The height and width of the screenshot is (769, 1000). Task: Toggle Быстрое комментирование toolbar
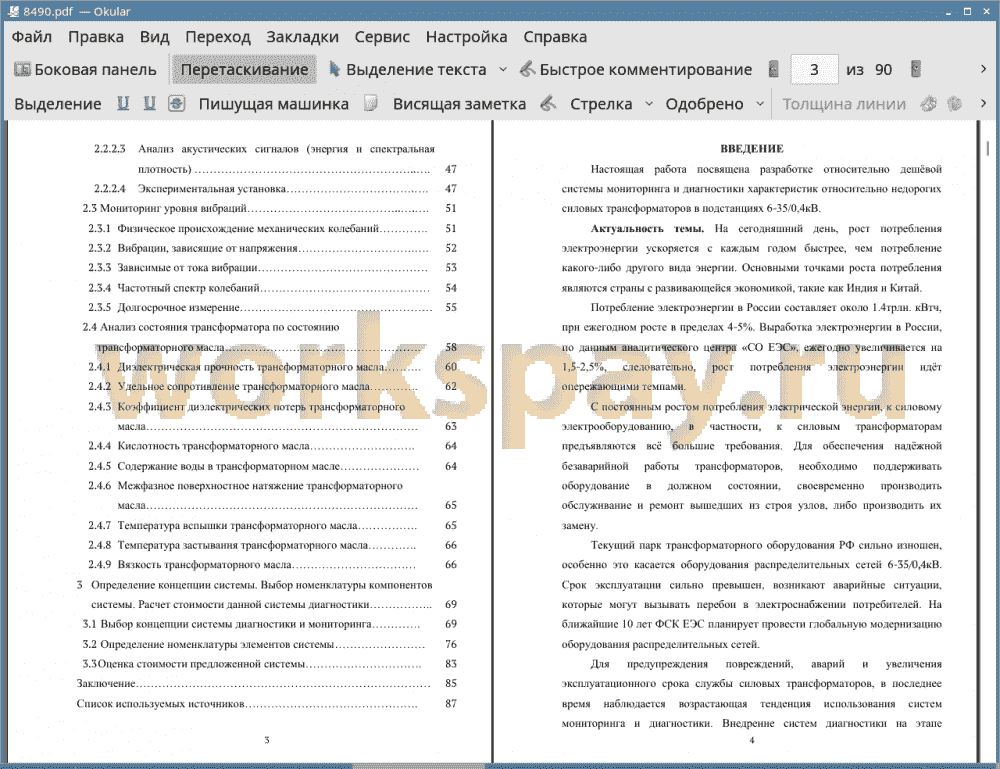636,70
